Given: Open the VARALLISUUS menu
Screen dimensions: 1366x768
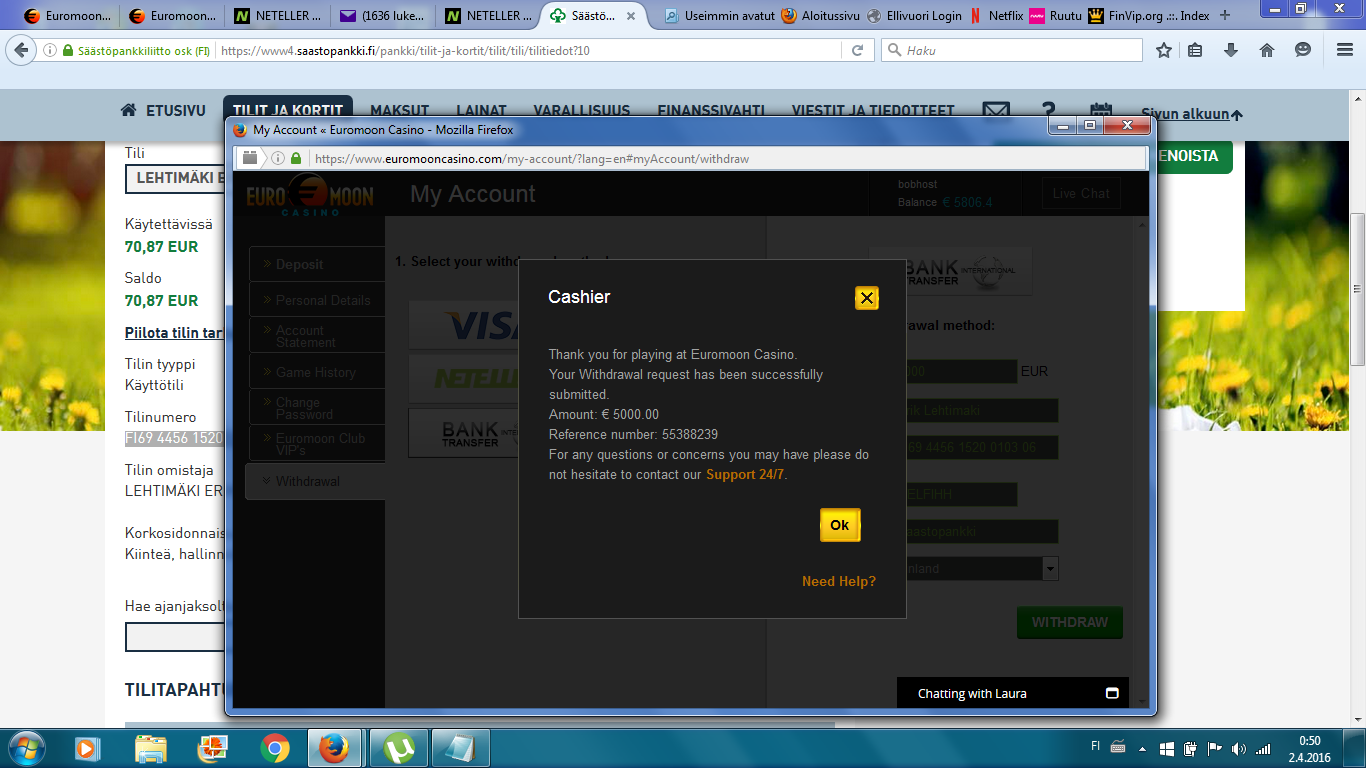Looking at the screenshot, I should click(581, 111).
